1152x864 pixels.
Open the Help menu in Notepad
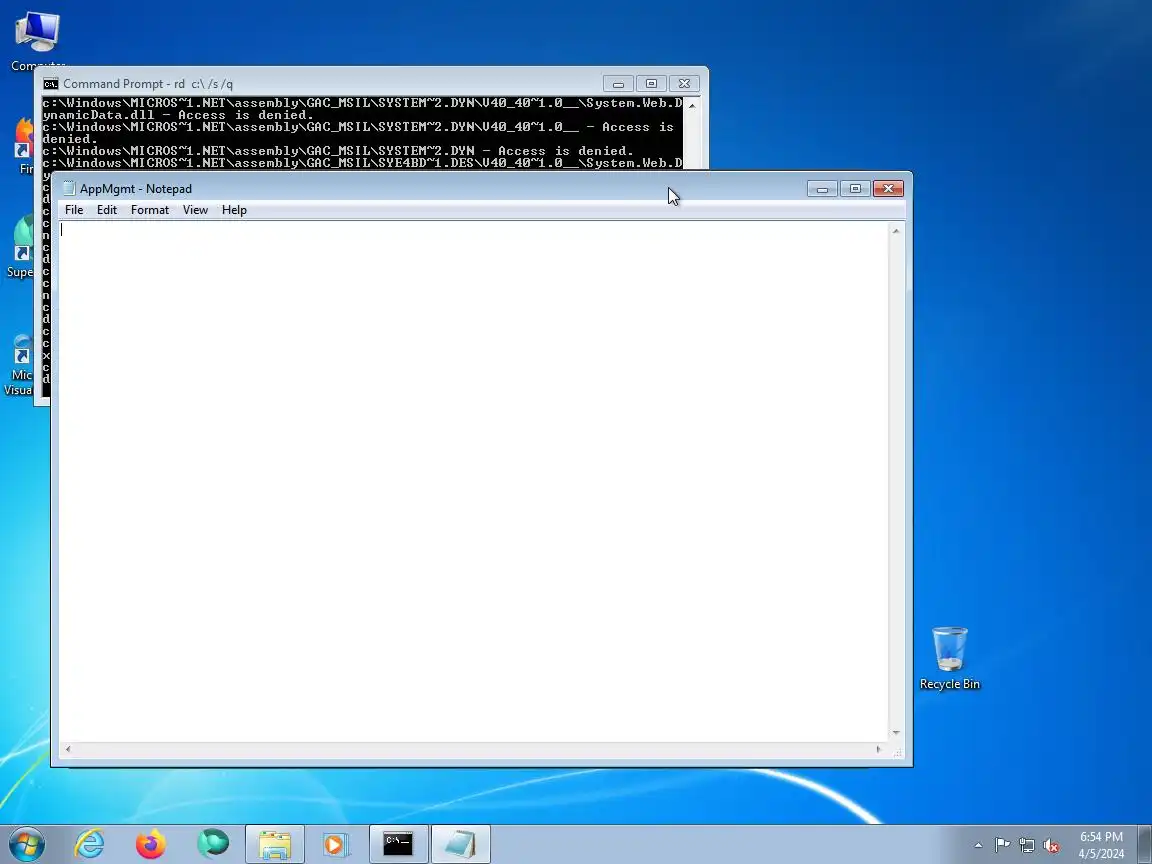coord(234,210)
